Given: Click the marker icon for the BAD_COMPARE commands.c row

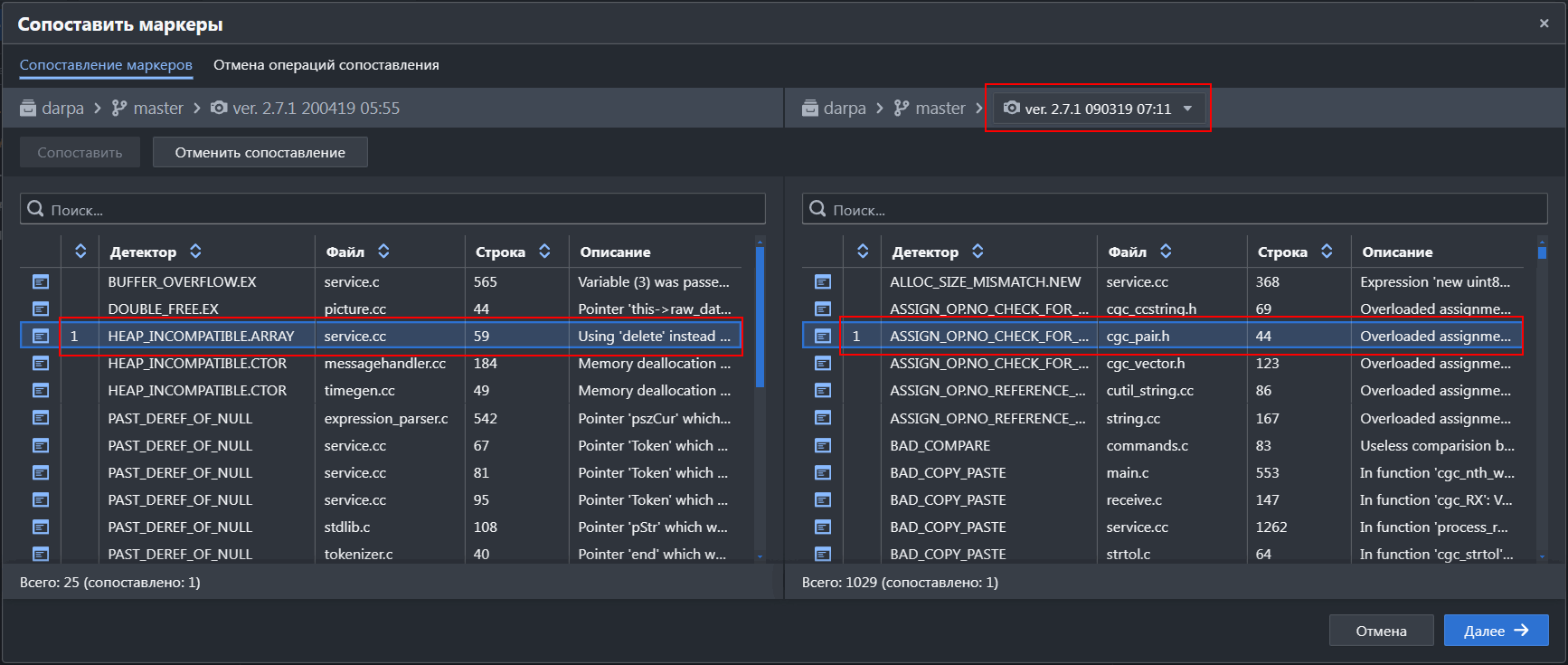Looking at the screenshot, I should pos(822,446).
